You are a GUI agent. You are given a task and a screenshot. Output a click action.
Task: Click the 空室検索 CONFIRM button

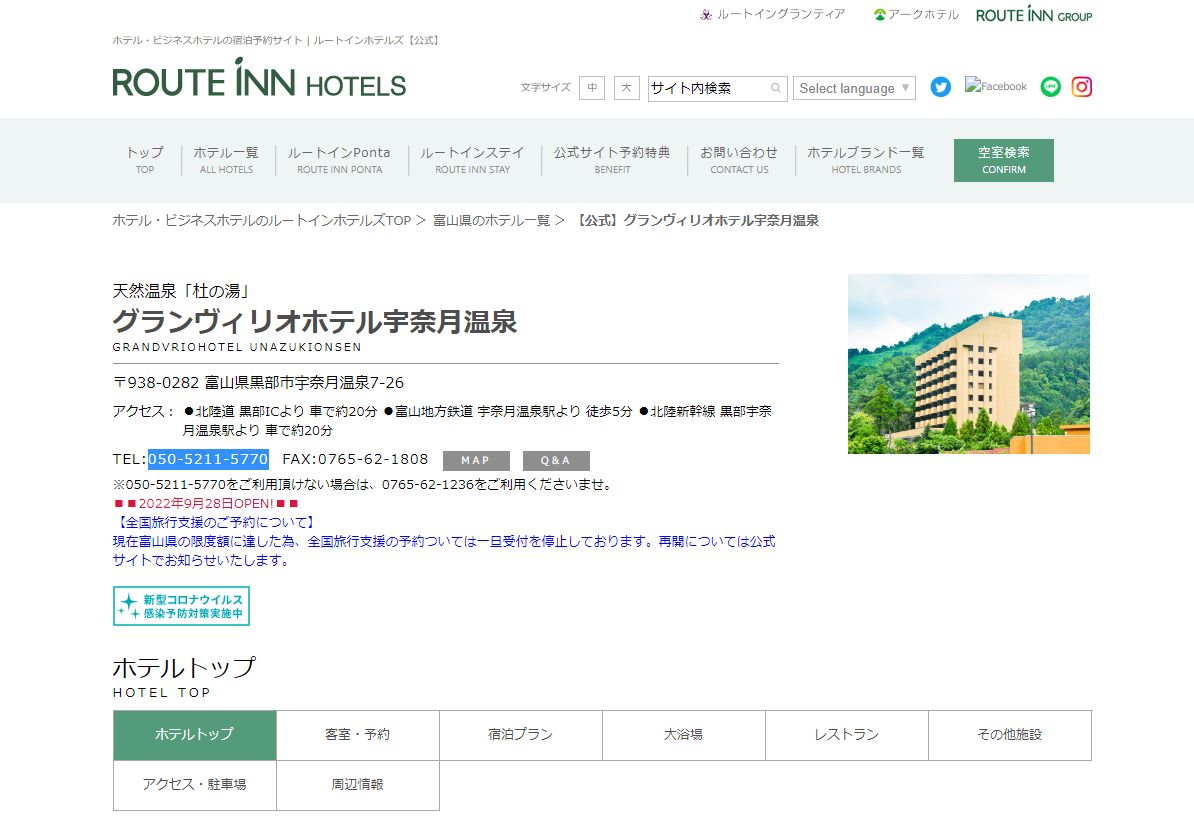coord(1004,160)
